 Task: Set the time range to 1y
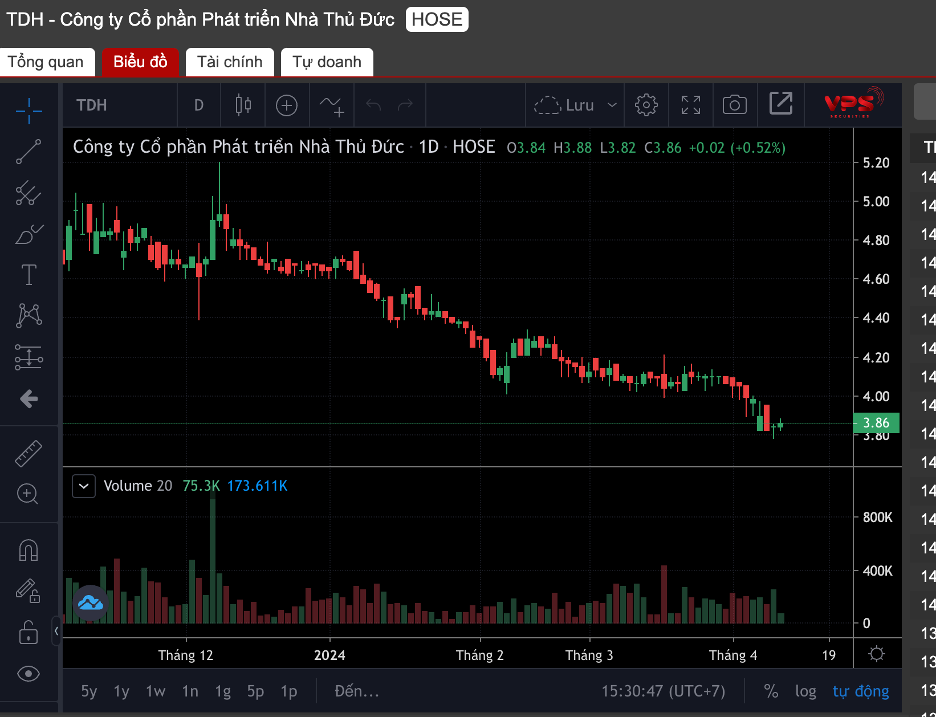pyautogui.click(x=122, y=692)
